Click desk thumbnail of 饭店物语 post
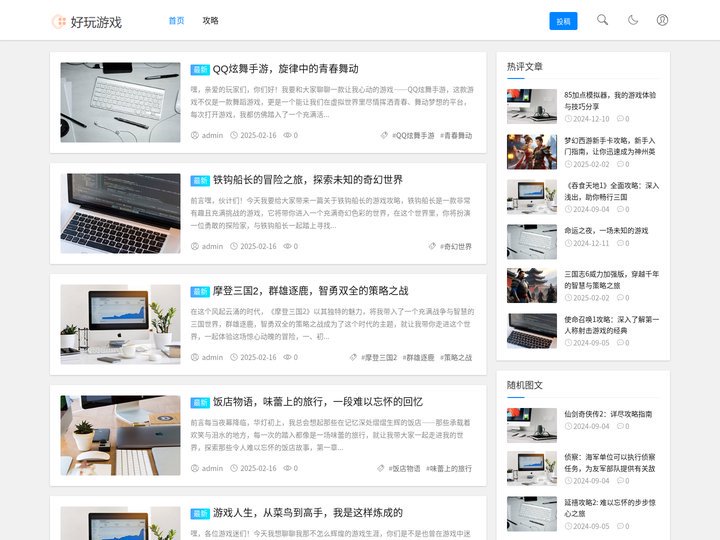 120,435
